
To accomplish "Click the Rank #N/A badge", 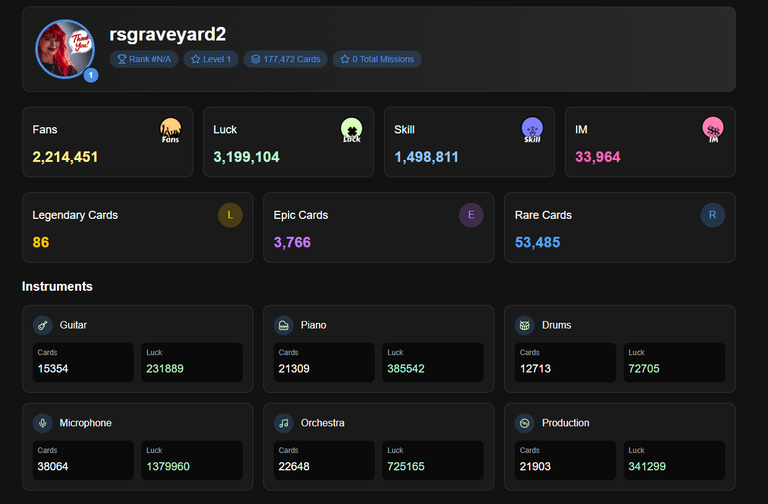I will click(x=144, y=59).
